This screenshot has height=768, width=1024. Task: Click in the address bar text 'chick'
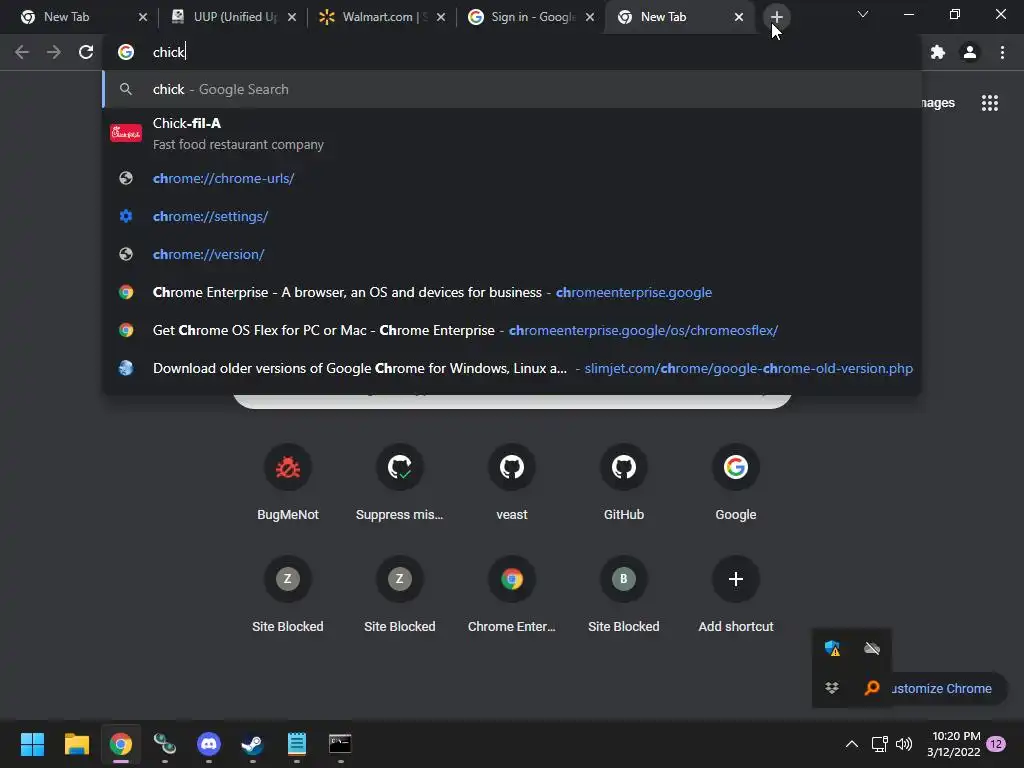[168, 52]
